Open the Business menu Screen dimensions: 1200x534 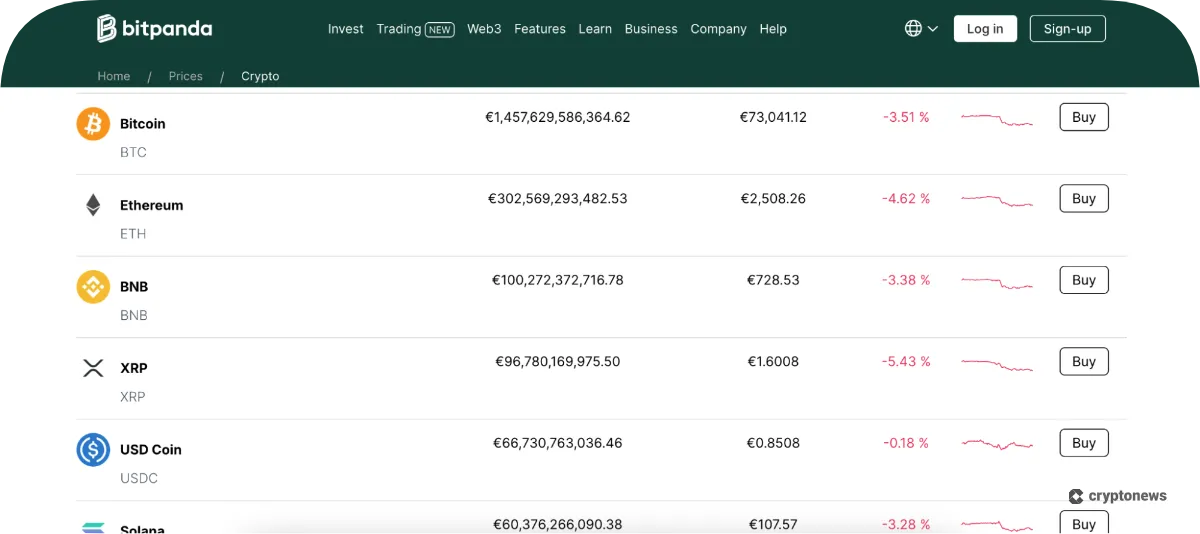pyautogui.click(x=651, y=29)
